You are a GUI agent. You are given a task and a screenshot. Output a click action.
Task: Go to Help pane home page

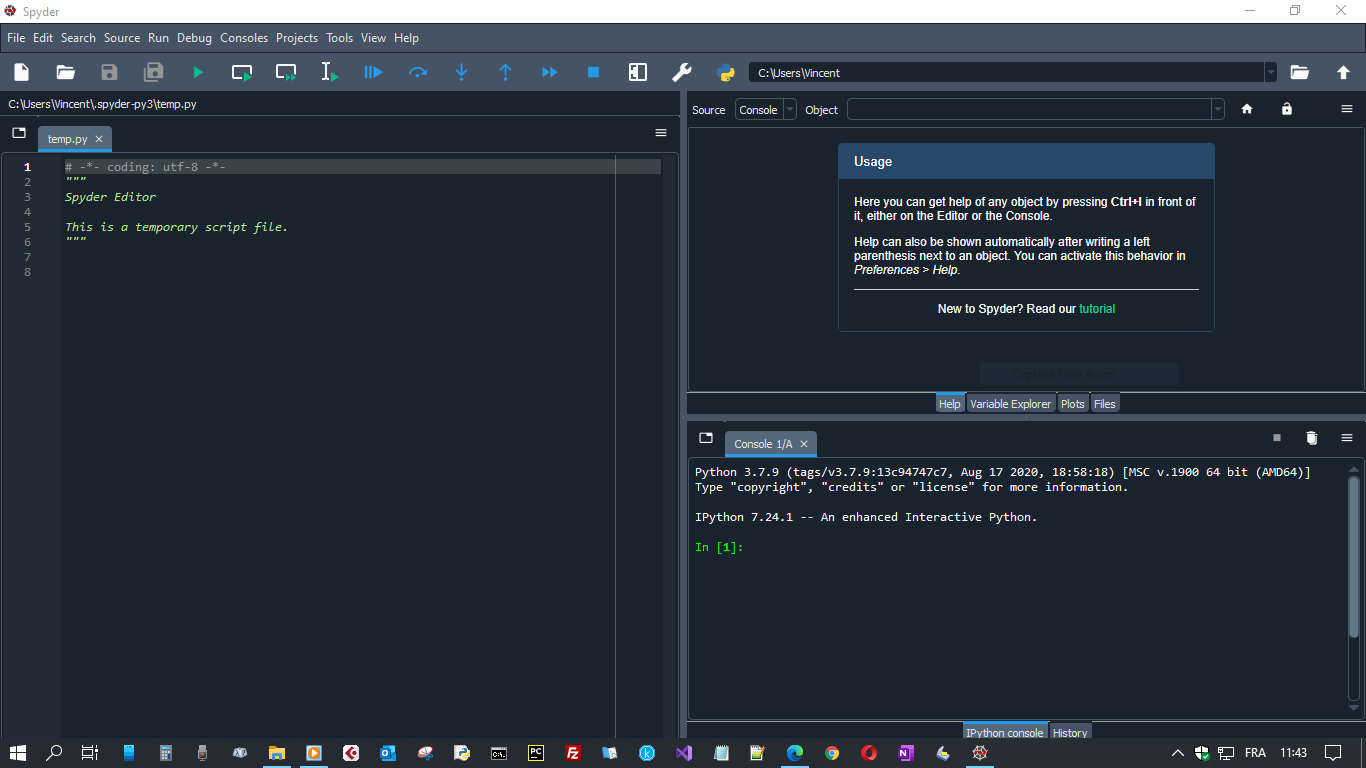(x=1247, y=109)
